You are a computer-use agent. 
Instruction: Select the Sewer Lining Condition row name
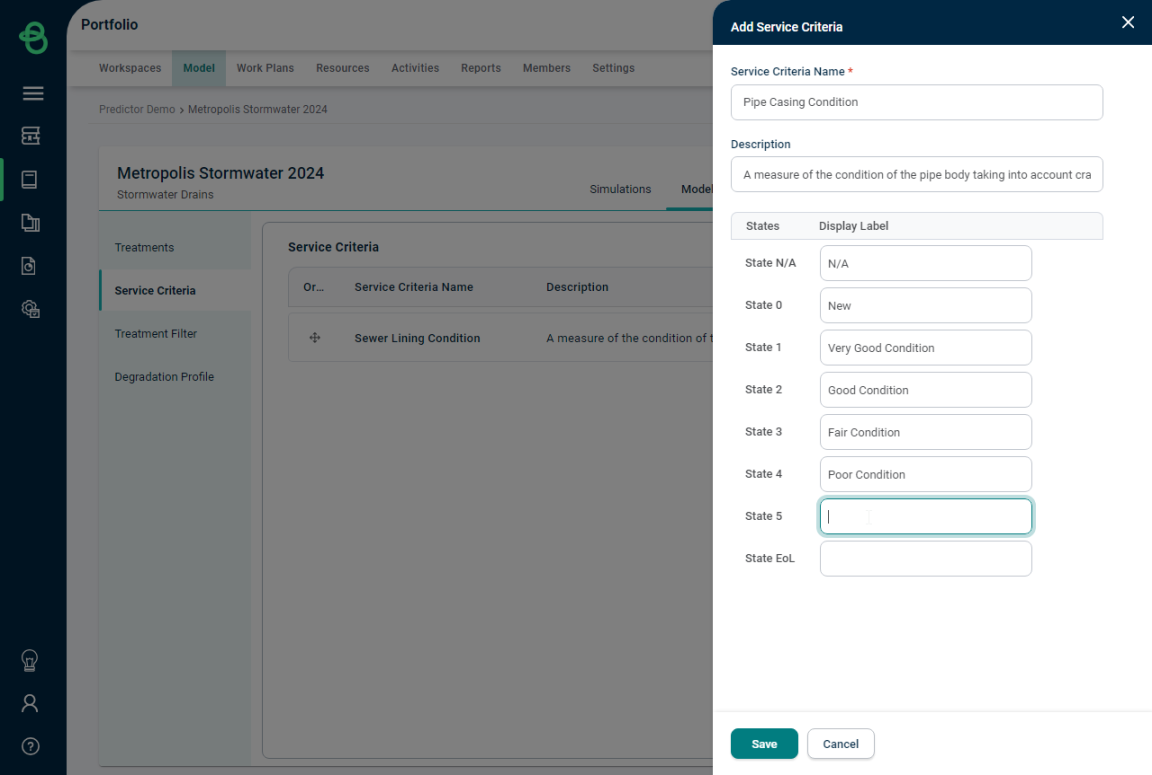(417, 338)
